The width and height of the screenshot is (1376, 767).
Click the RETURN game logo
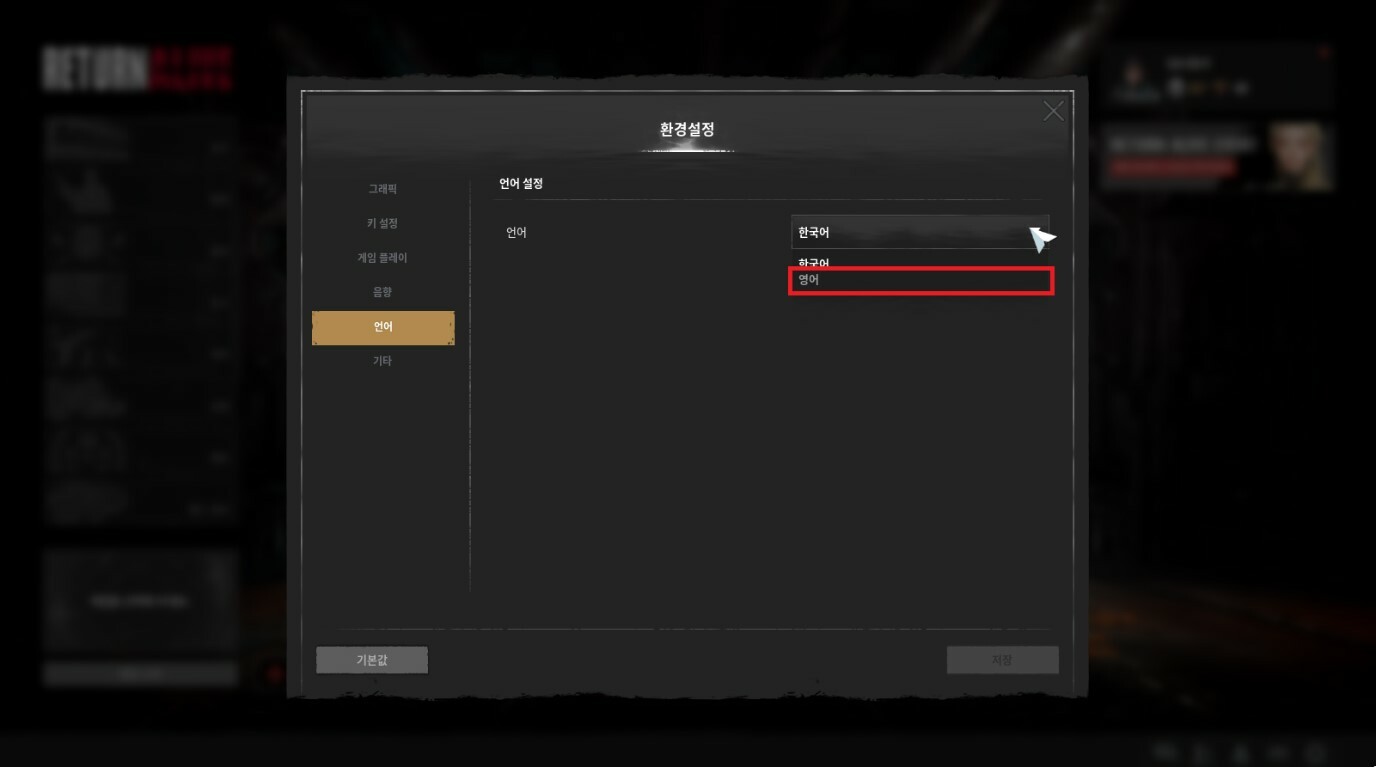point(138,68)
